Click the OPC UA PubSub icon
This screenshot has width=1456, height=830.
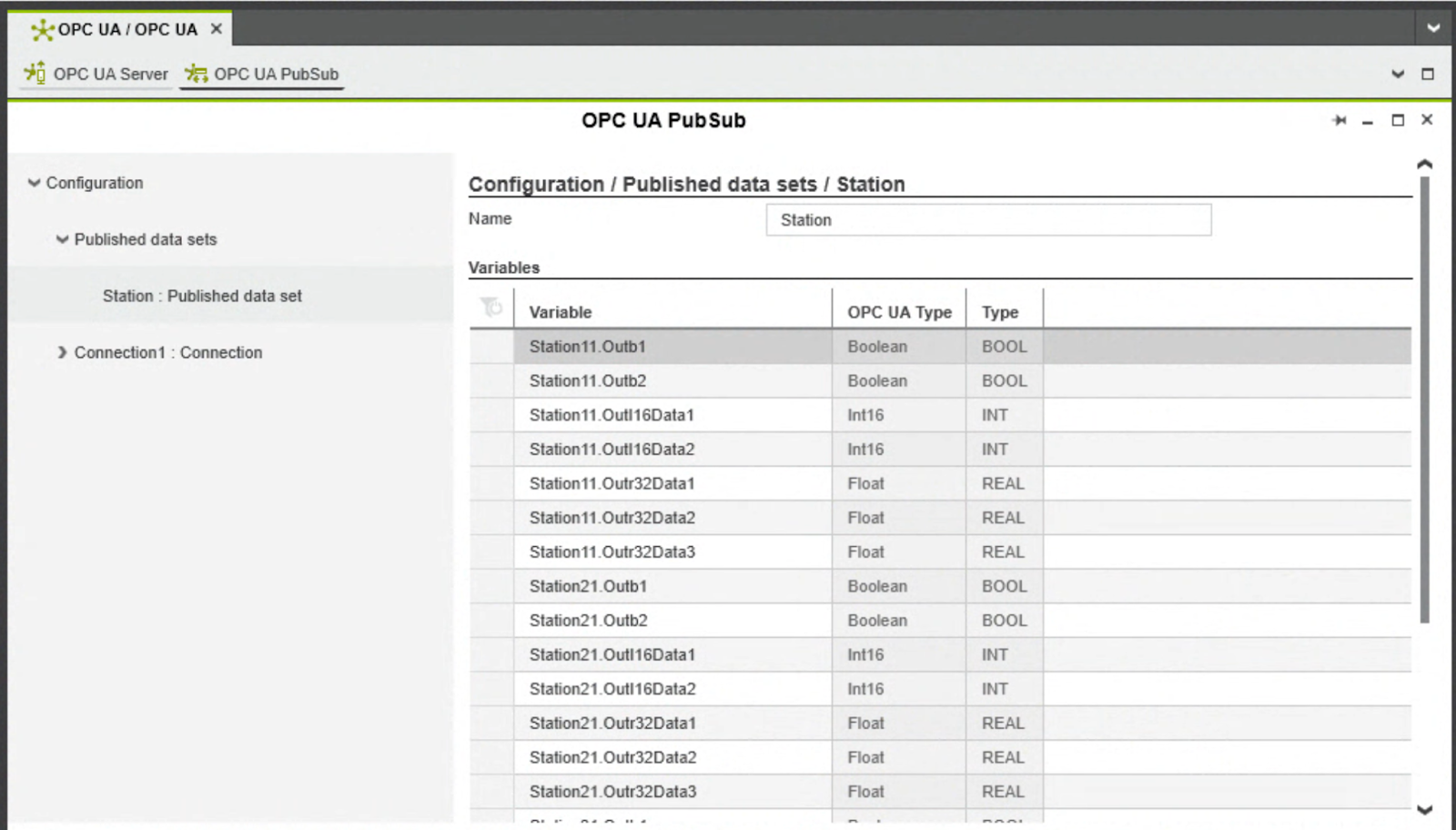pos(196,73)
